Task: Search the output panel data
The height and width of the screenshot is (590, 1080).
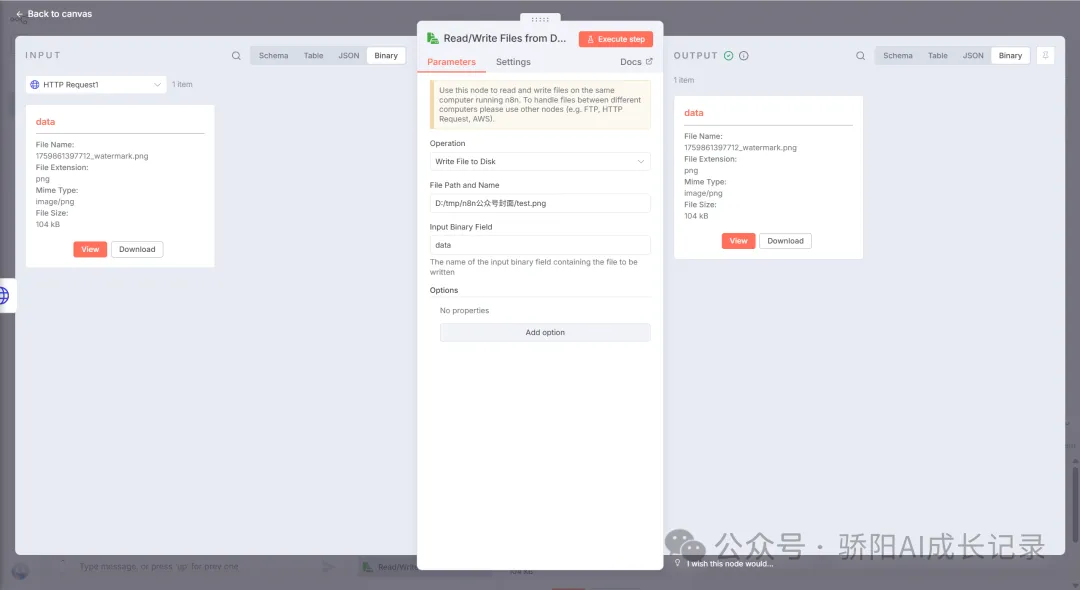Action: coord(860,56)
